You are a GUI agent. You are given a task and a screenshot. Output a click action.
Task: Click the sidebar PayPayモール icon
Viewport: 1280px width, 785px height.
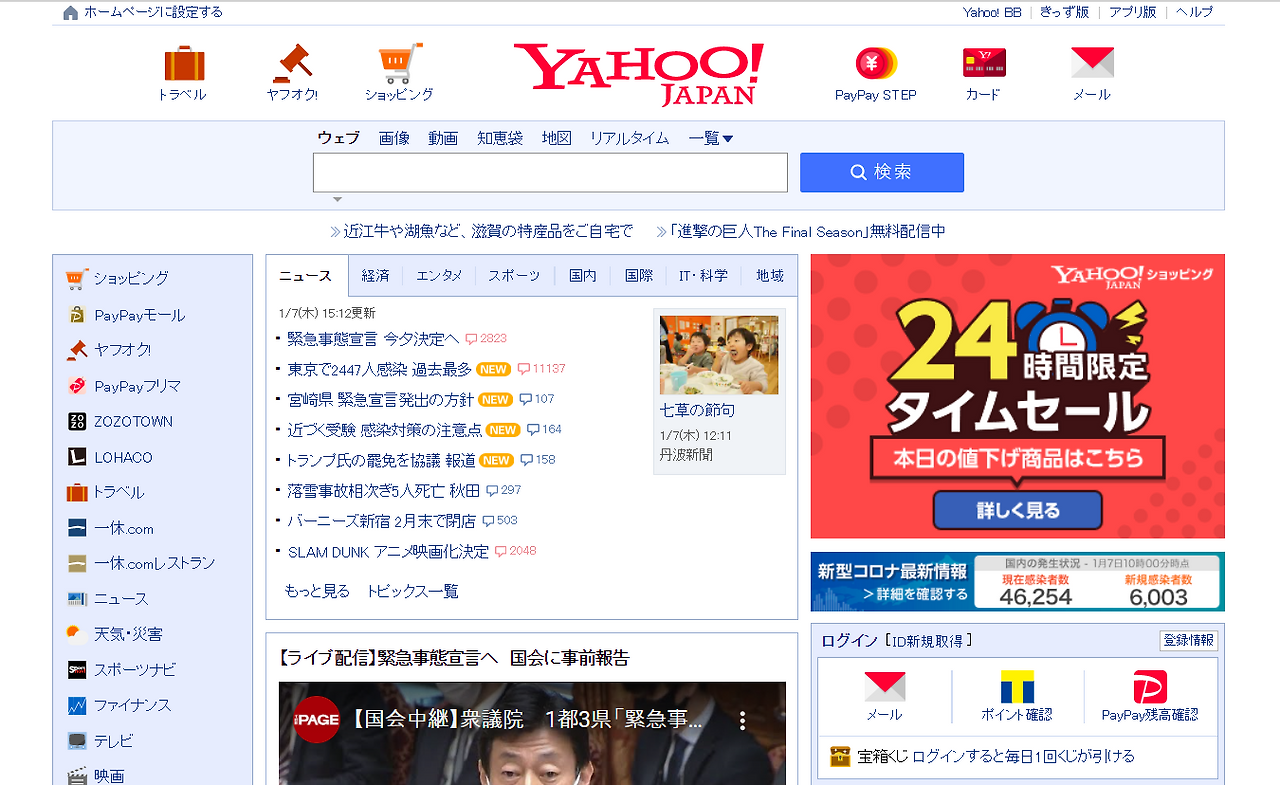(77, 315)
